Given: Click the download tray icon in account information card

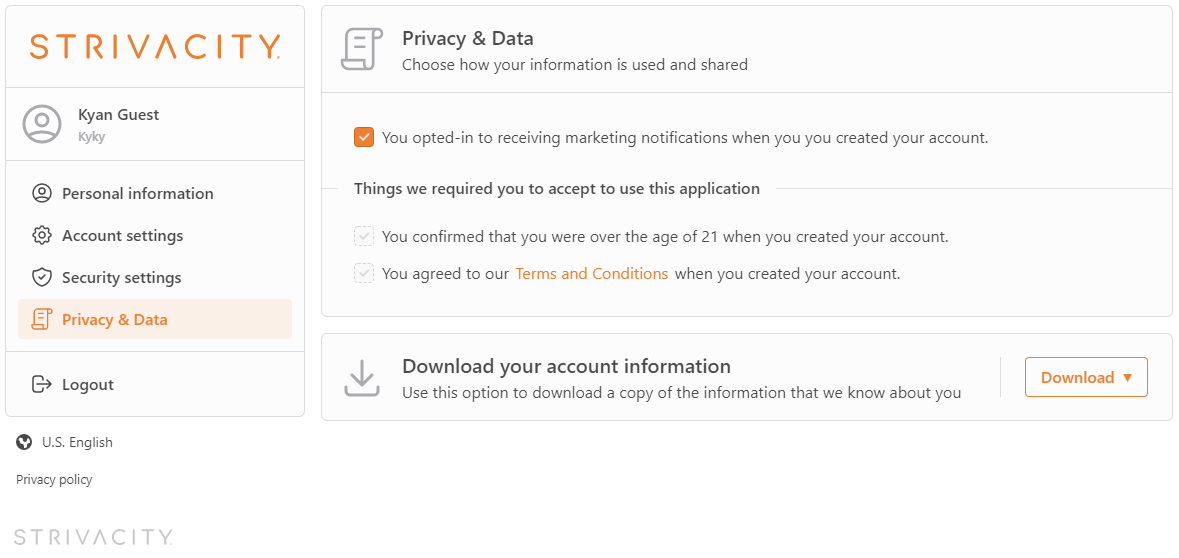Looking at the screenshot, I should point(362,378).
